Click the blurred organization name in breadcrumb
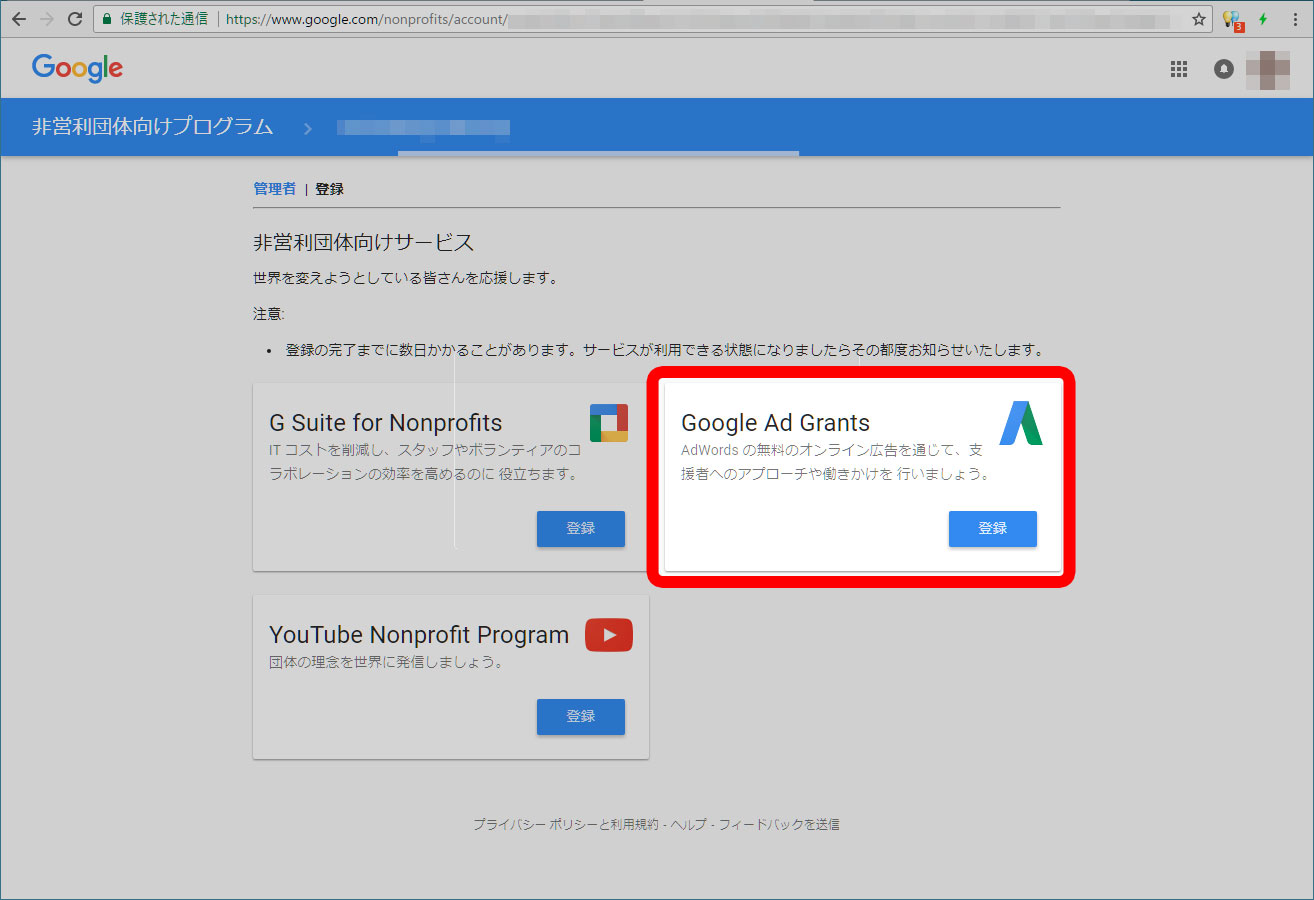Image resolution: width=1314 pixels, height=900 pixels. click(424, 128)
